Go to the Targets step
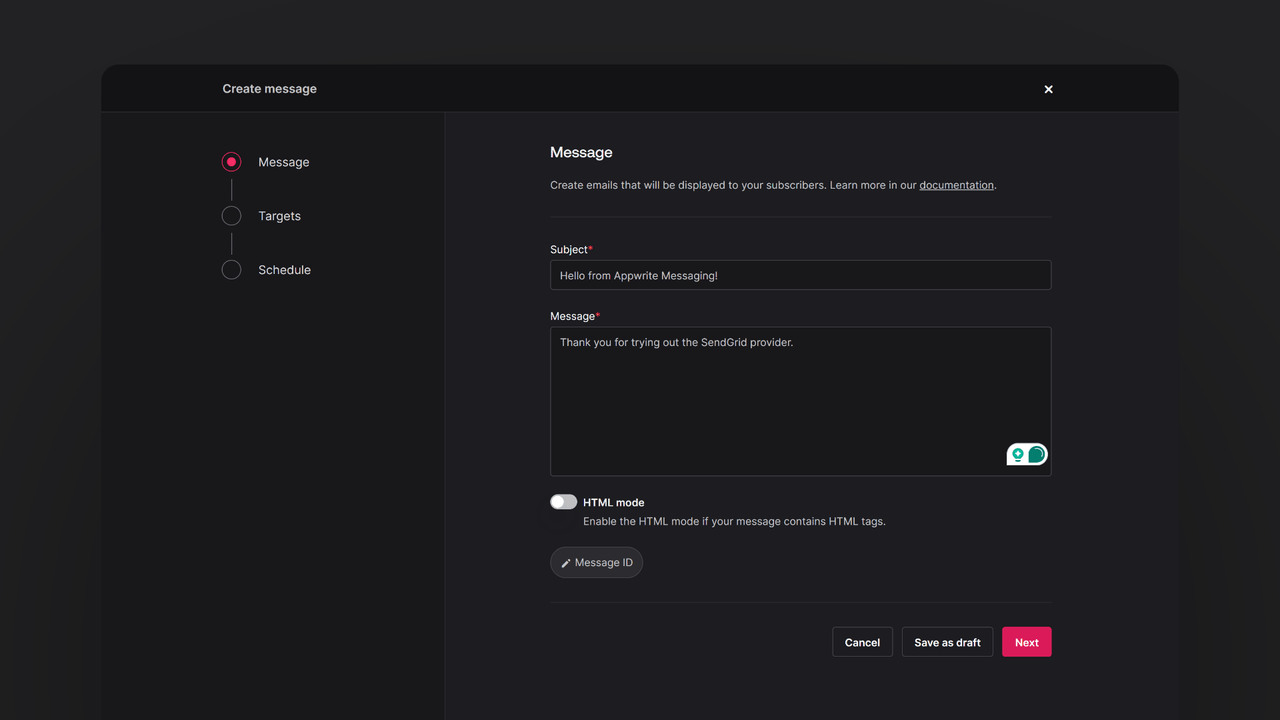Viewport: 1280px width, 720px height. [262, 216]
